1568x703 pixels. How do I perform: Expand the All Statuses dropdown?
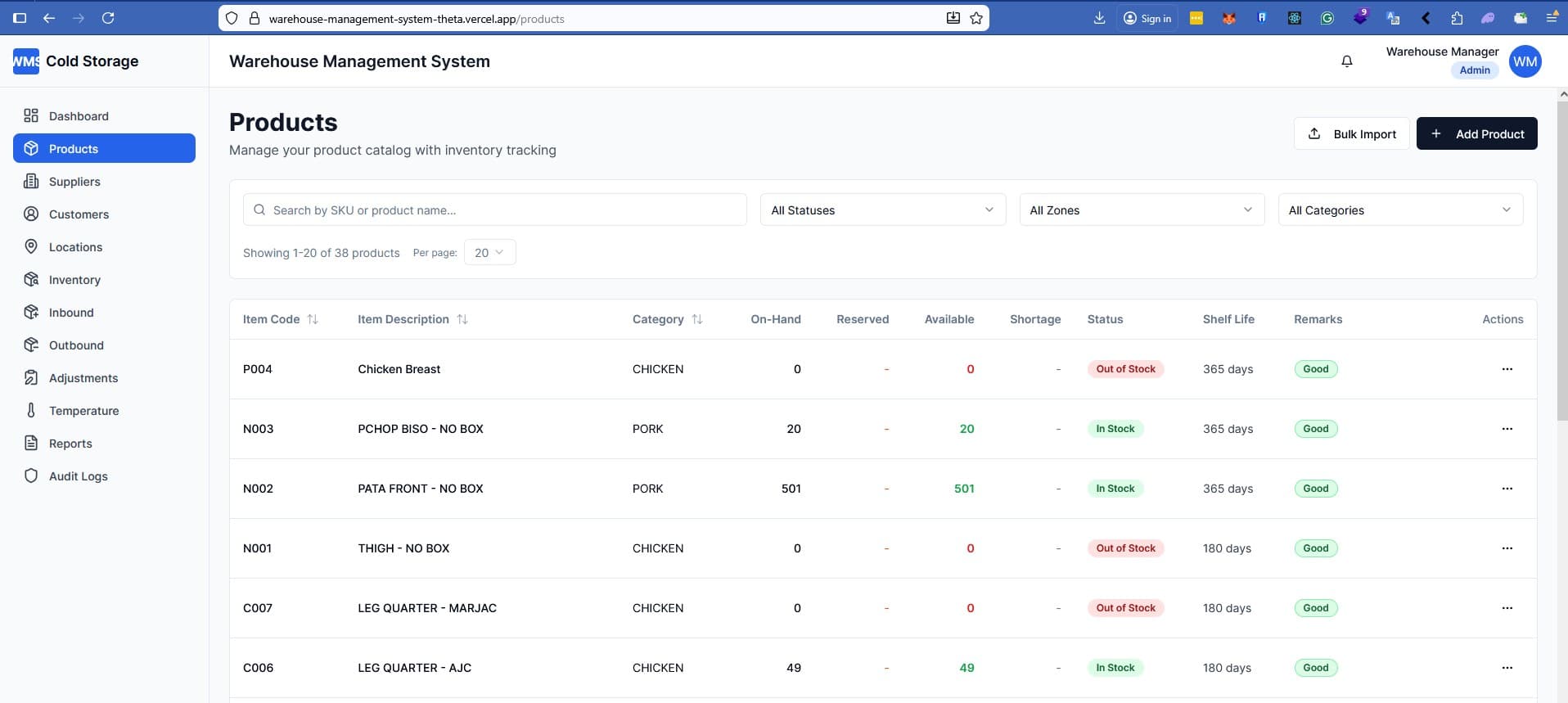[x=882, y=210]
